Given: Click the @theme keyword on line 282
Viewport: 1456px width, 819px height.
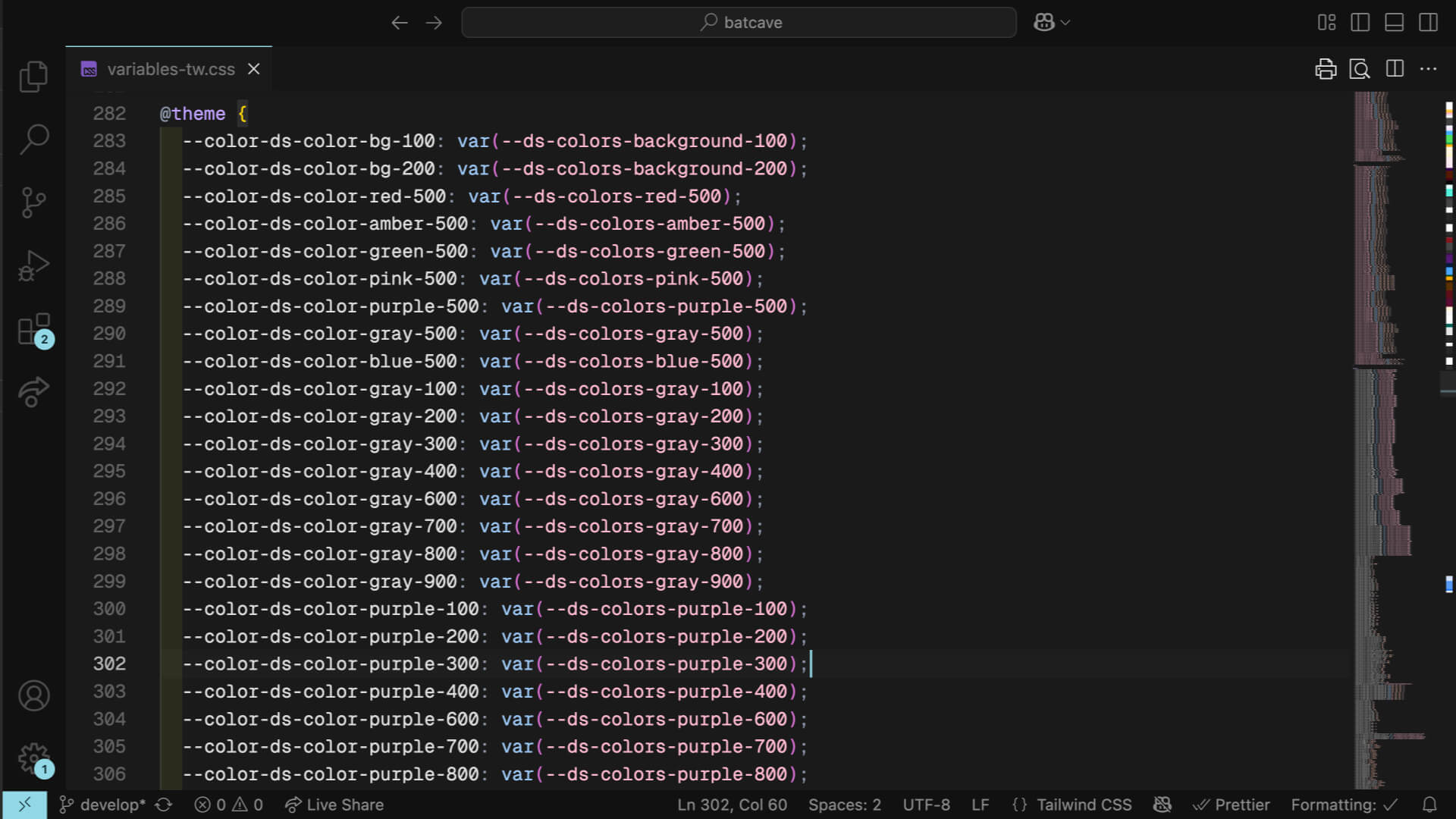Looking at the screenshot, I should click(193, 114).
